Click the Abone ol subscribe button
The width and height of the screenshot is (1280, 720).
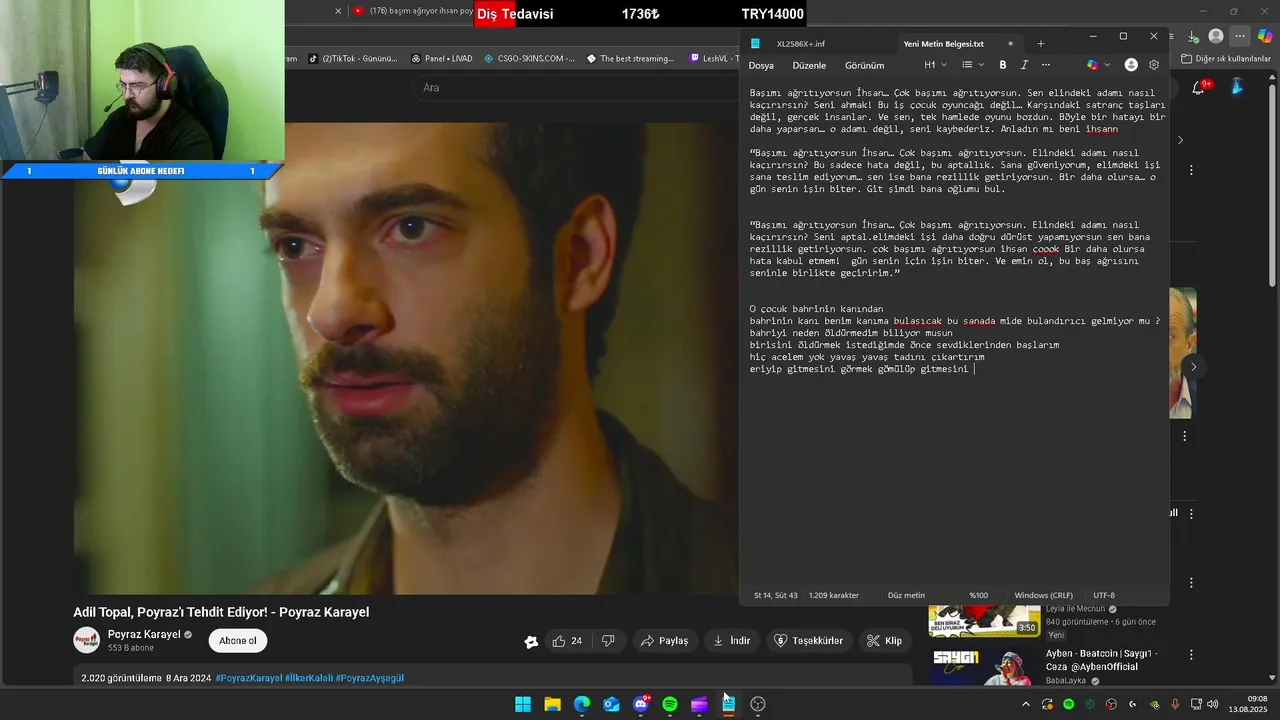point(238,641)
